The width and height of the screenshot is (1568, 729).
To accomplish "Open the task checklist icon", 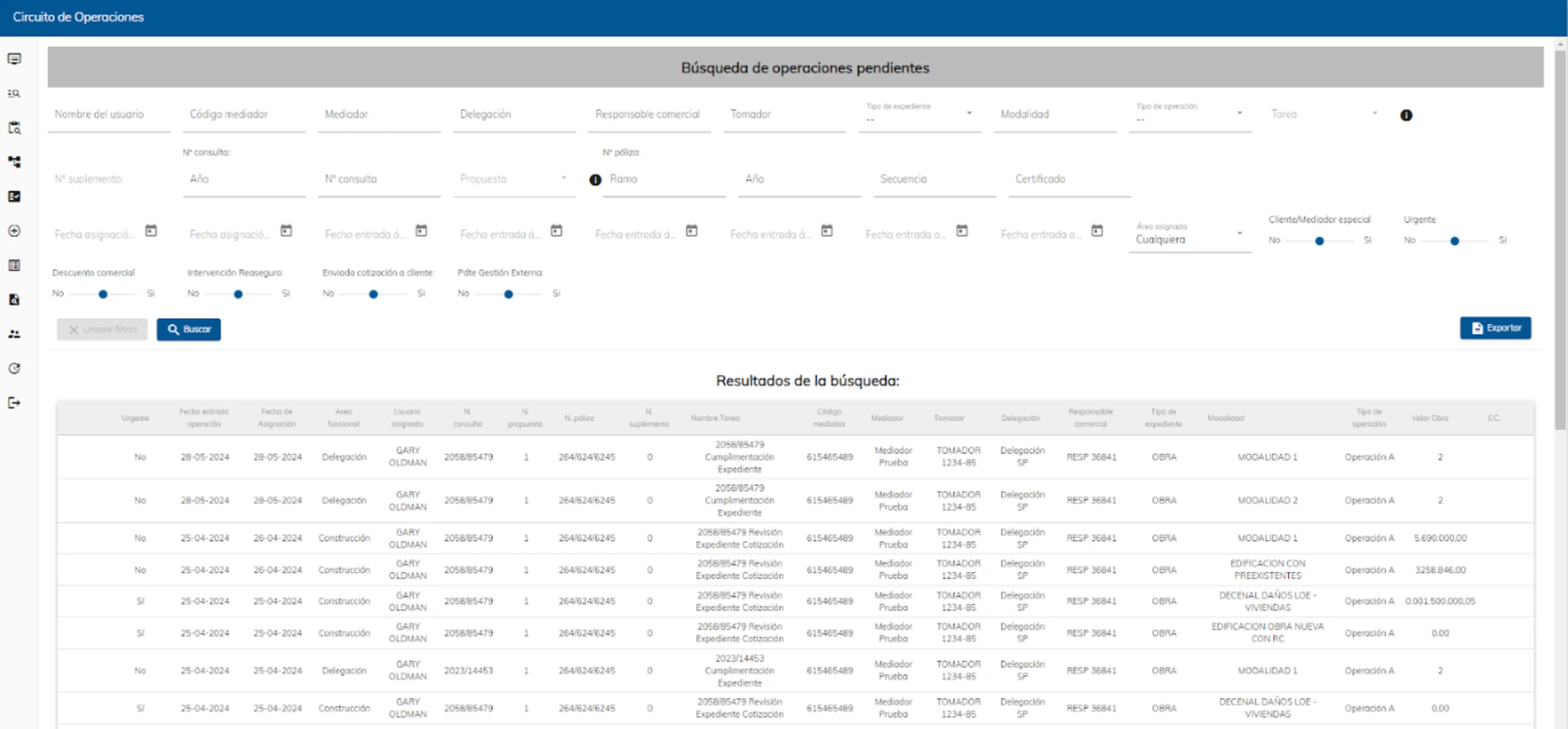I will pyautogui.click(x=15, y=196).
